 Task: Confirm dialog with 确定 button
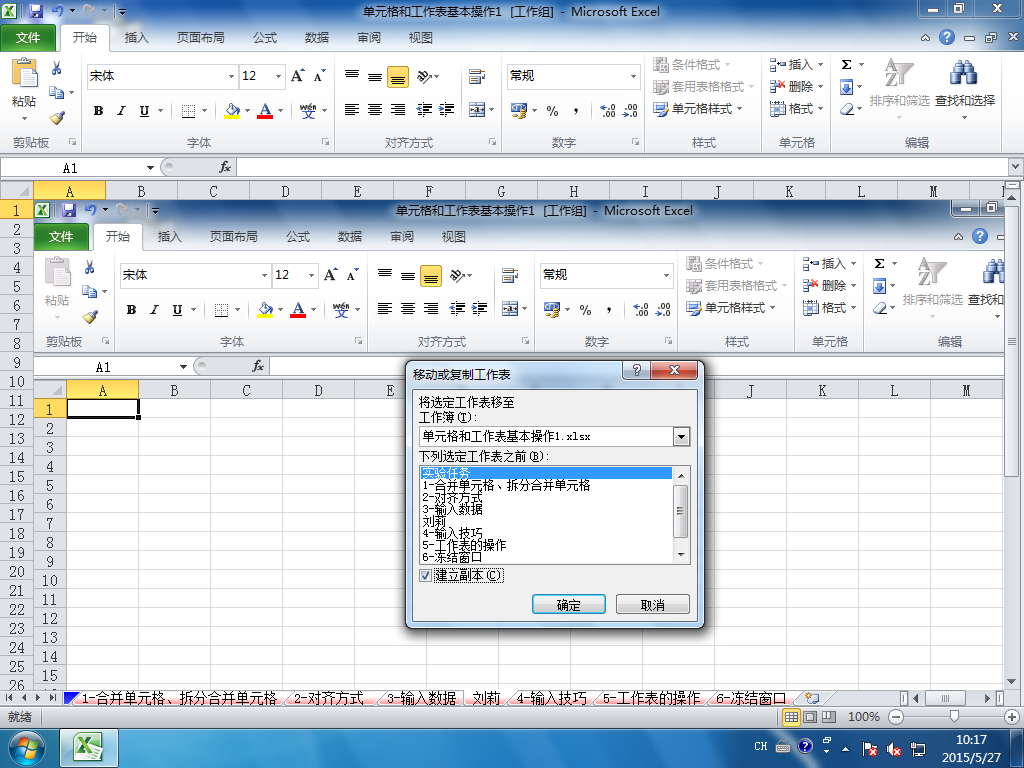[569, 604]
